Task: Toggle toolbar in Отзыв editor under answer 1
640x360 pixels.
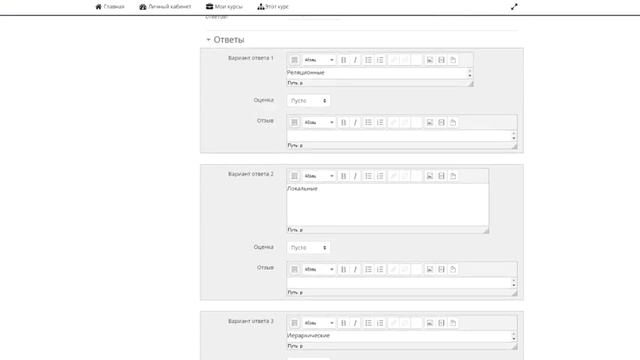Action: pyautogui.click(x=294, y=122)
